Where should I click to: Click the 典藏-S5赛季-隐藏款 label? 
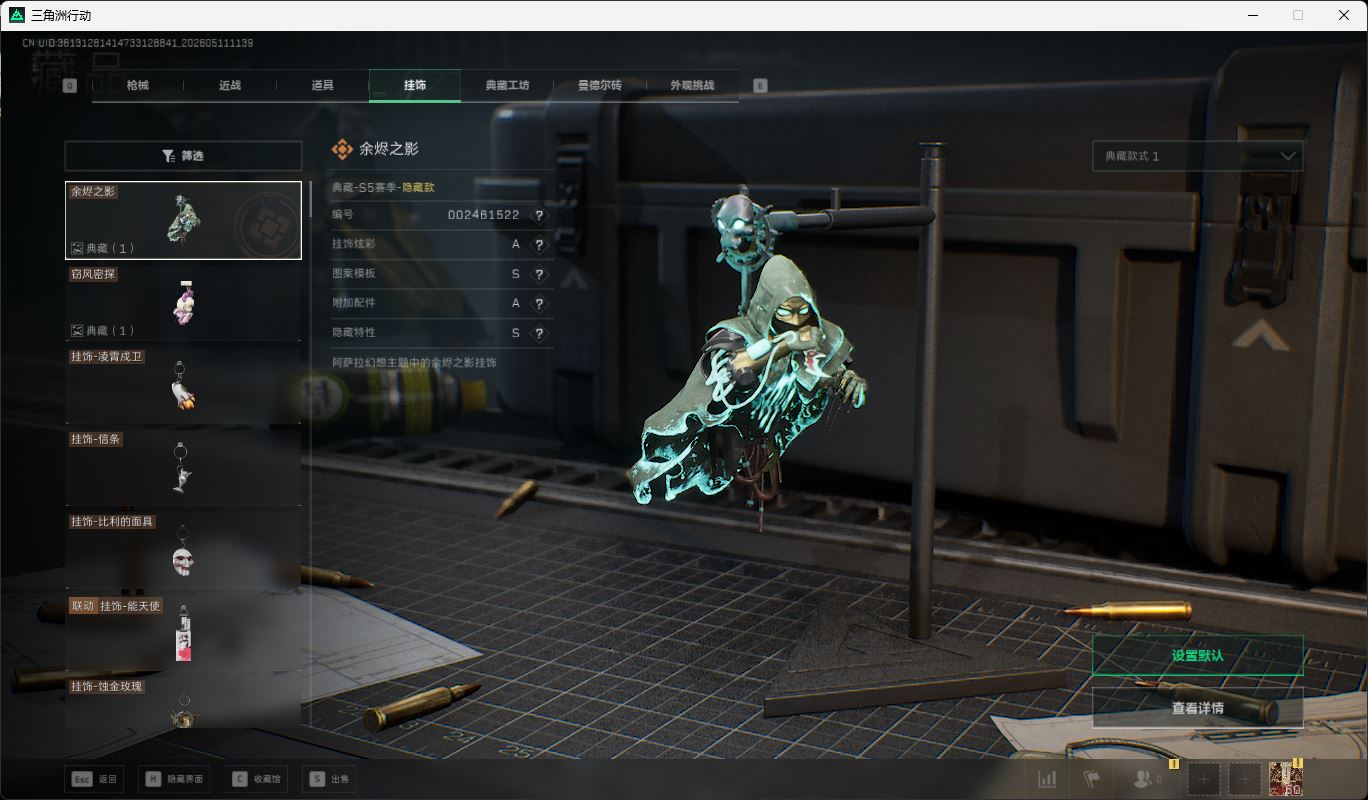point(383,187)
